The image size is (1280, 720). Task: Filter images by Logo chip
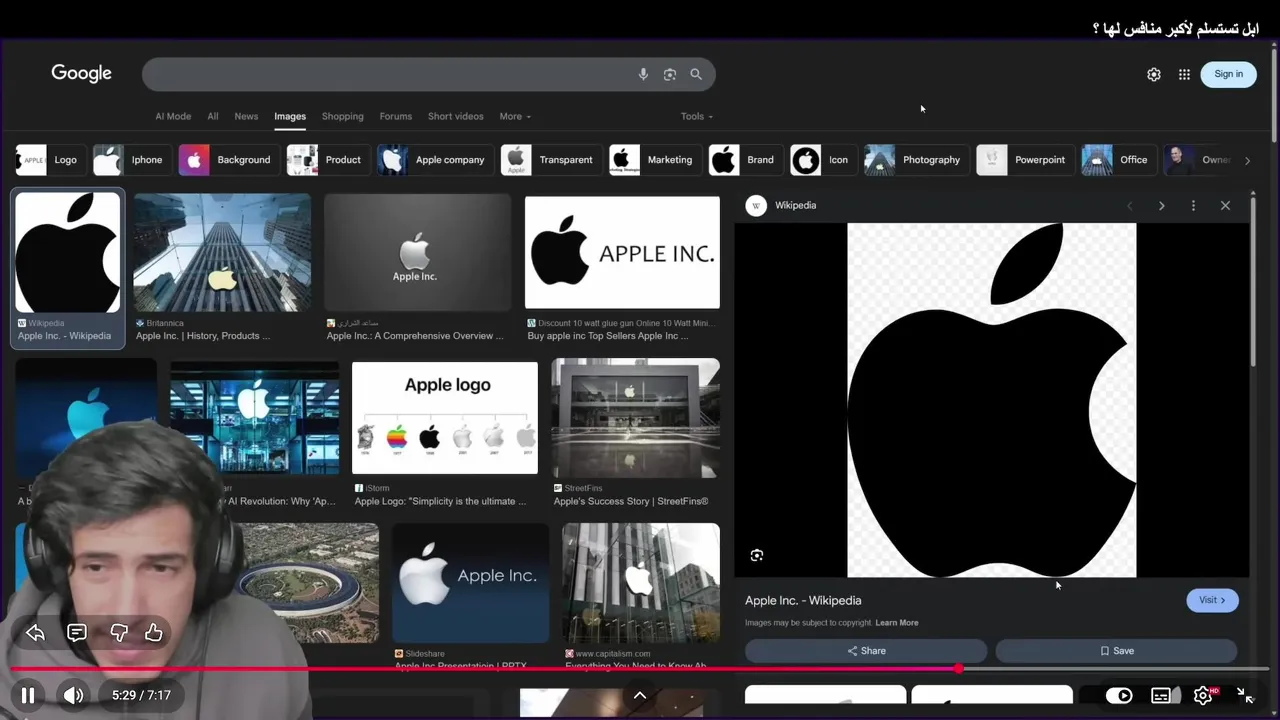click(48, 160)
